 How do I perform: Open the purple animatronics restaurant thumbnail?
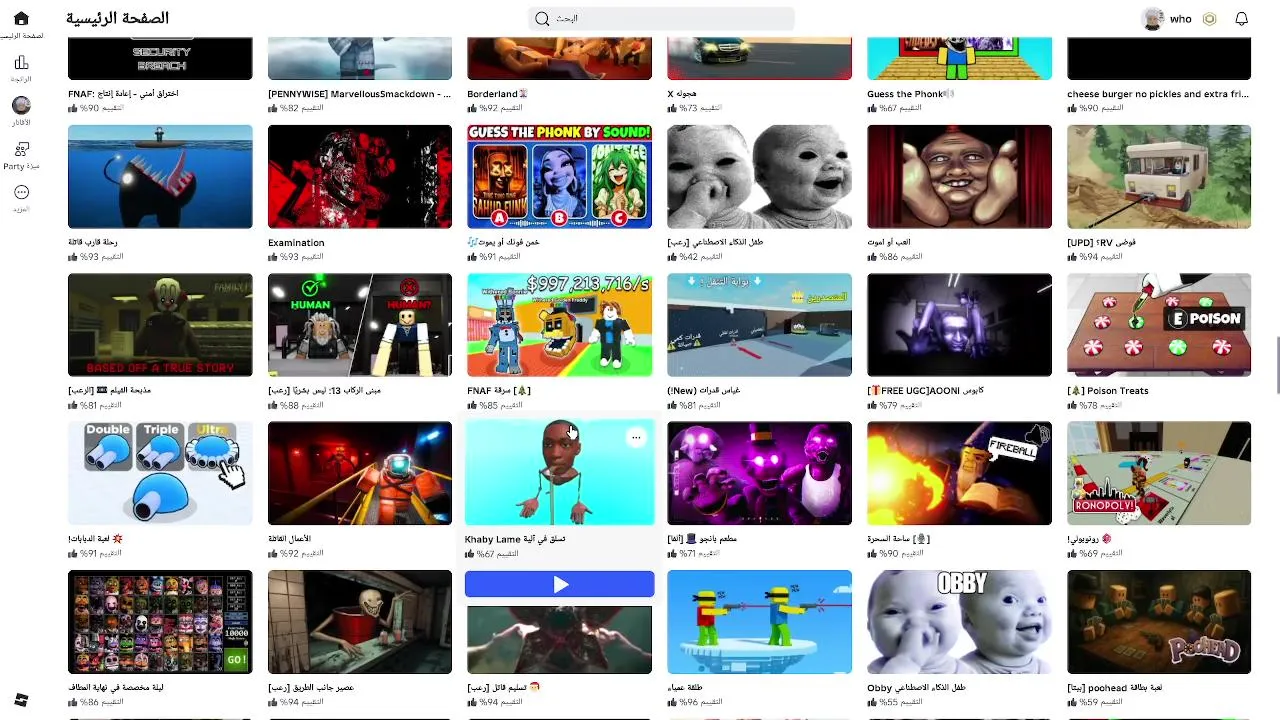pyautogui.click(x=760, y=472)
